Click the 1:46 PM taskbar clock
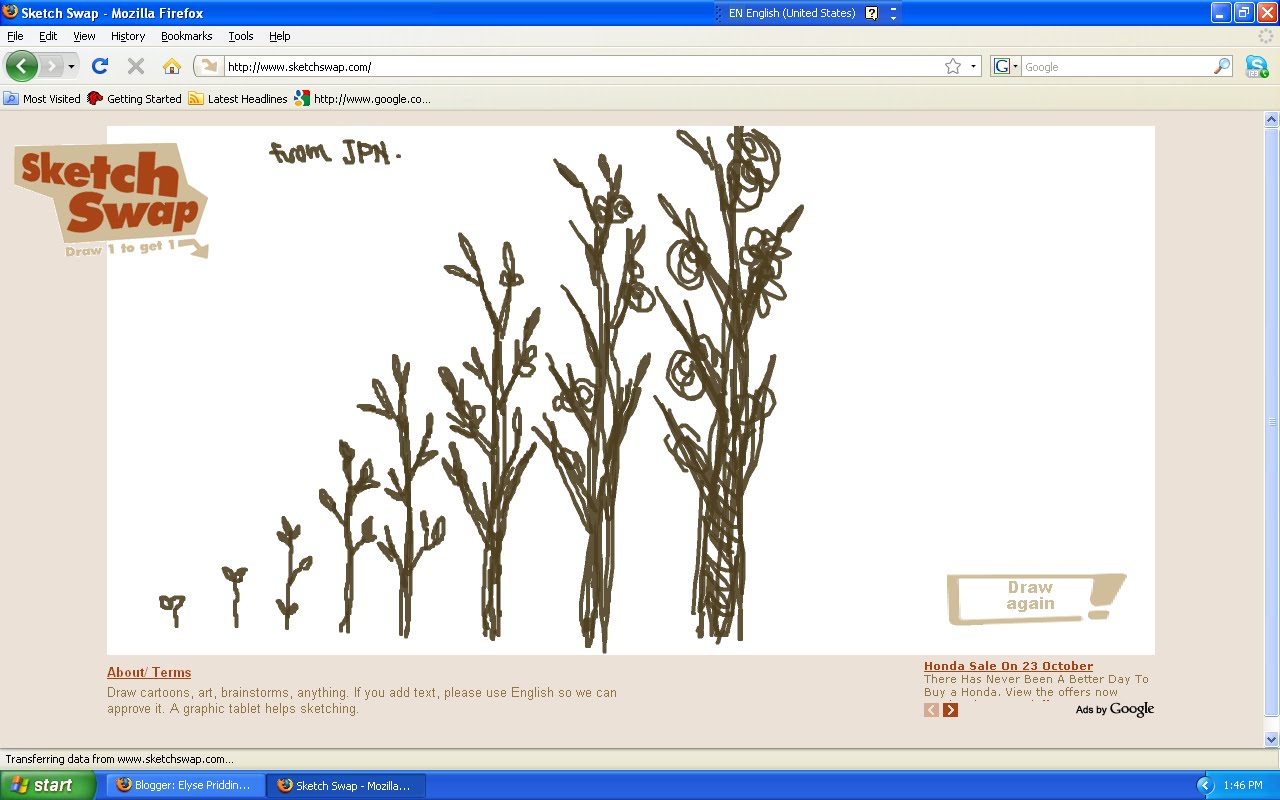1280x800 pixels. tap(1242, 786)
